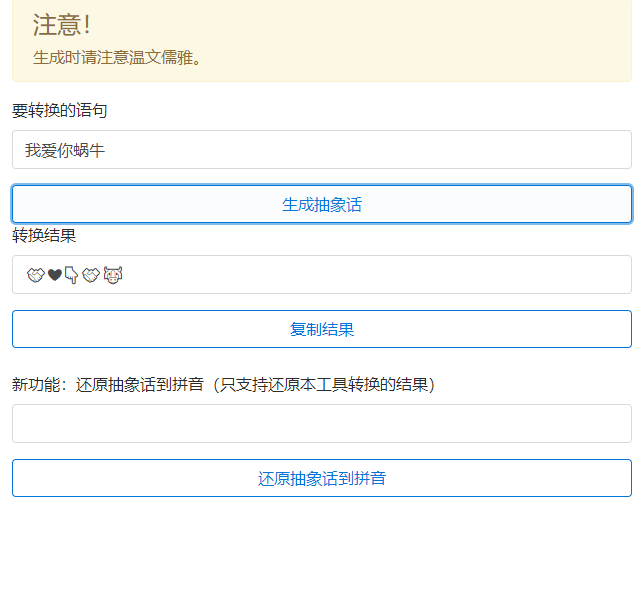
Task: Click the 要转换的语句 label
Action: tap(59, 110)
